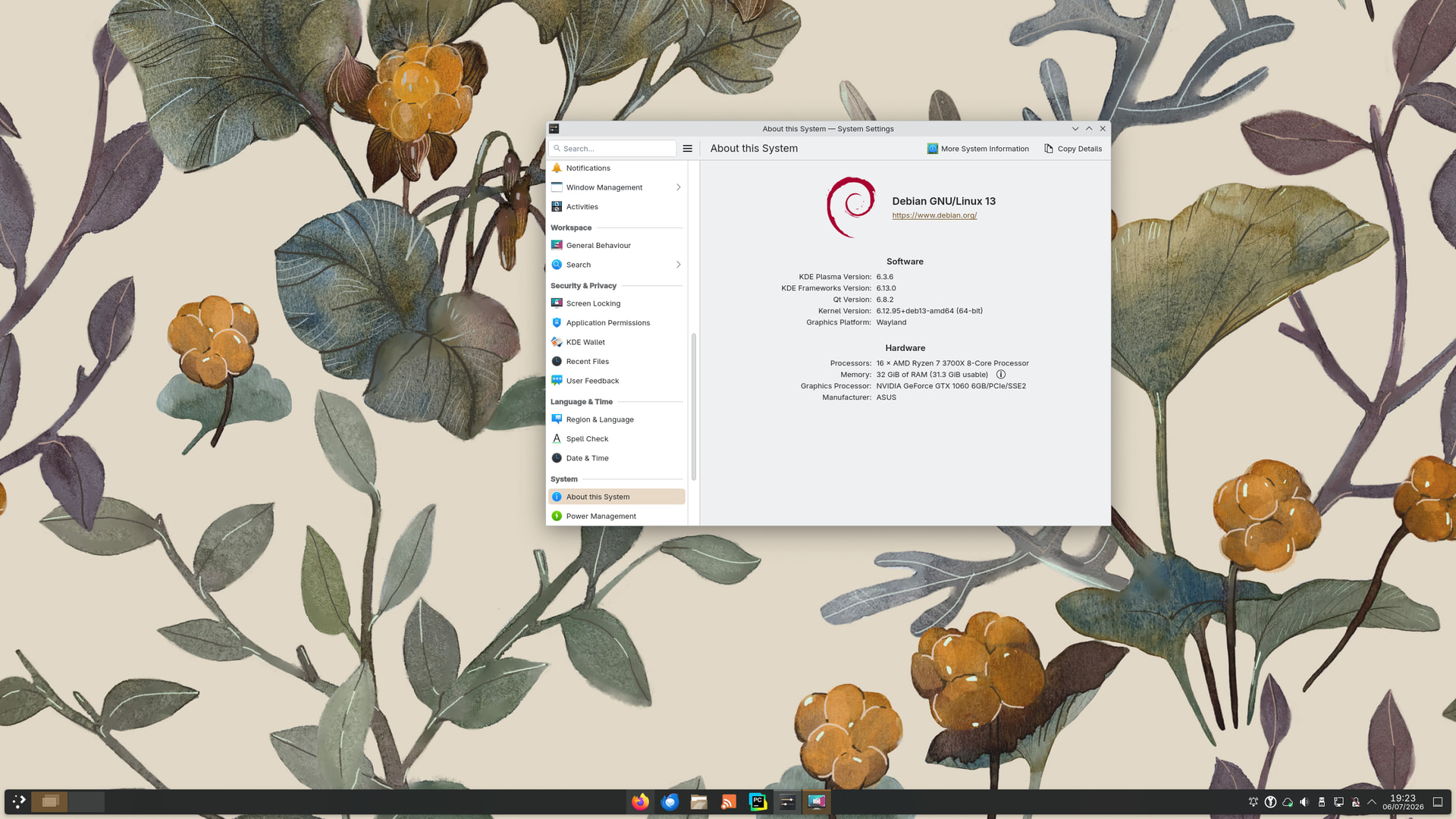Open the file manager from taskbar
1456x819 pixels.
(x=699, y=802)
